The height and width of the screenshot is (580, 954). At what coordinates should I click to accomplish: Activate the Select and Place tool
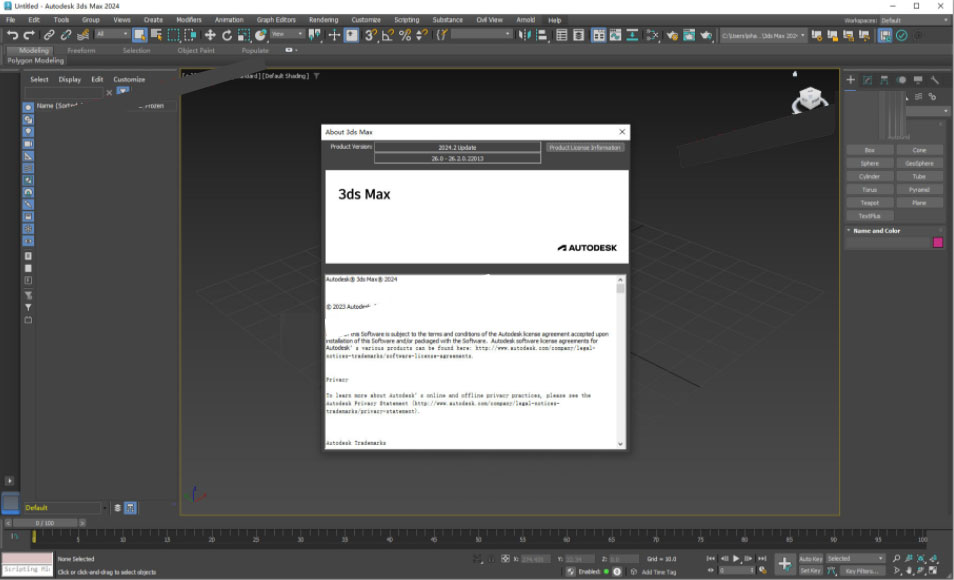point(260,35)
